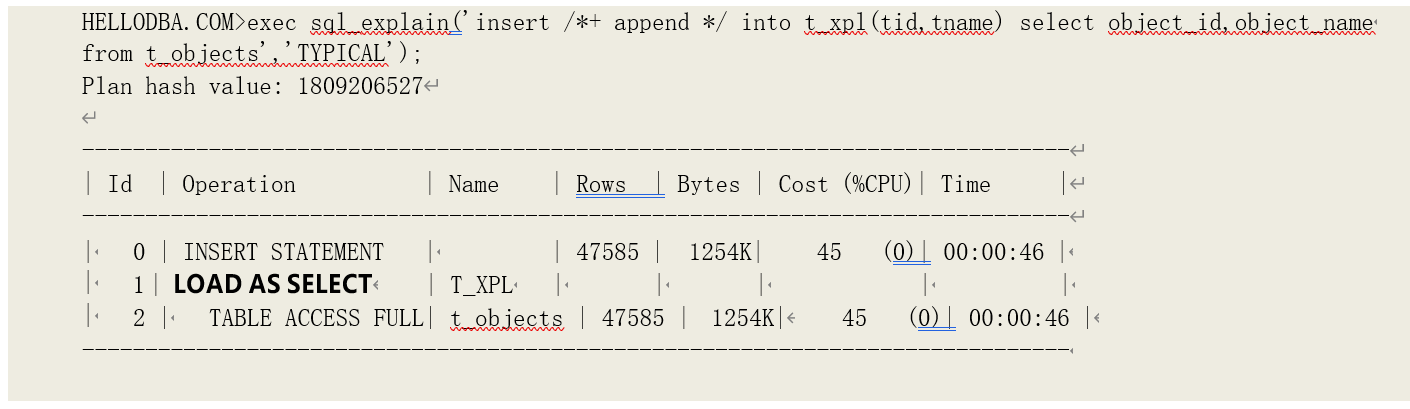Click the Rows column header
The width and height of the screenshot is (1410, 409).
(x=601, y=185)
